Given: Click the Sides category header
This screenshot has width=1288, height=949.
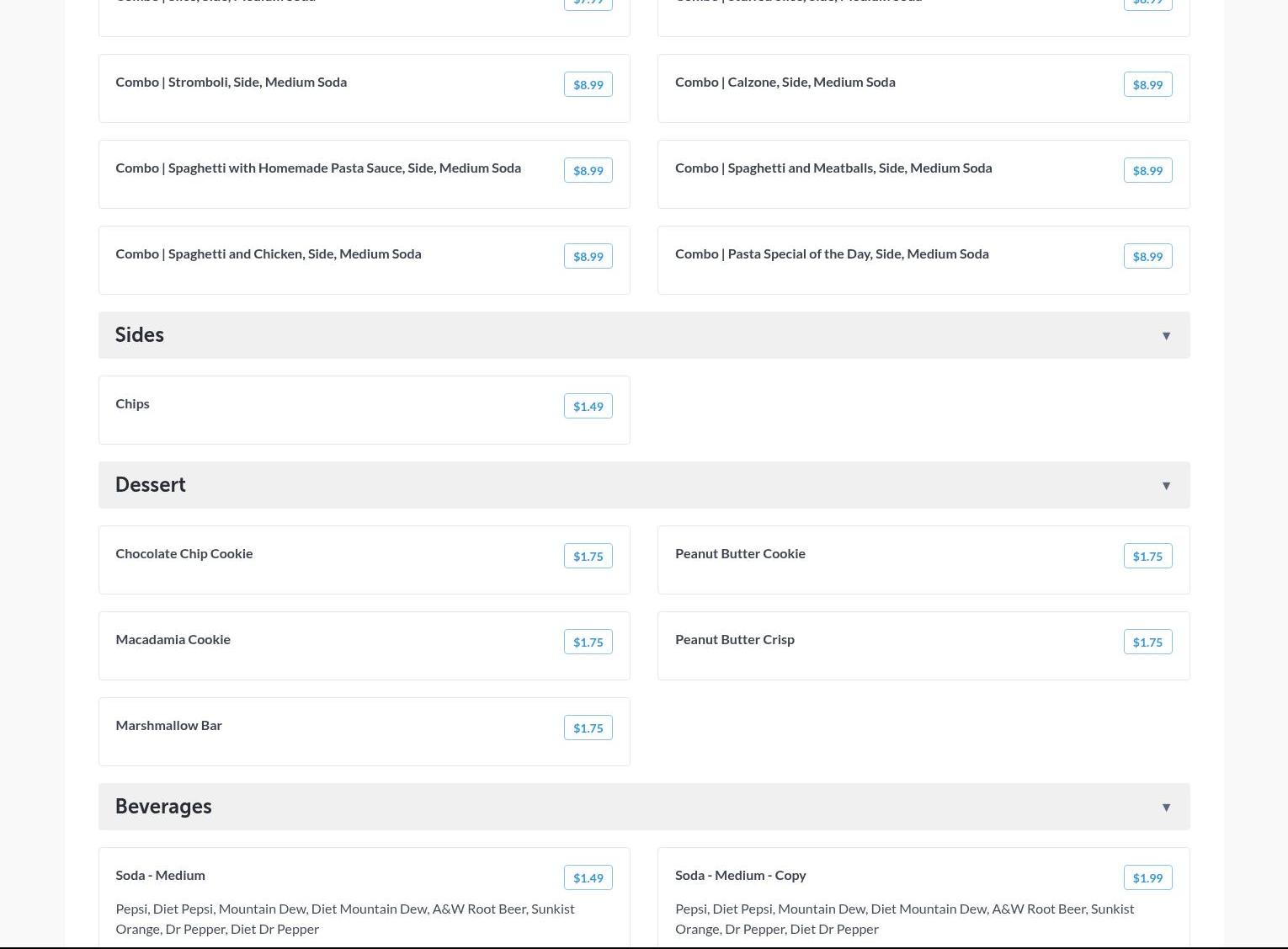Looking at the screenshot, I should [x=140, y=335].
